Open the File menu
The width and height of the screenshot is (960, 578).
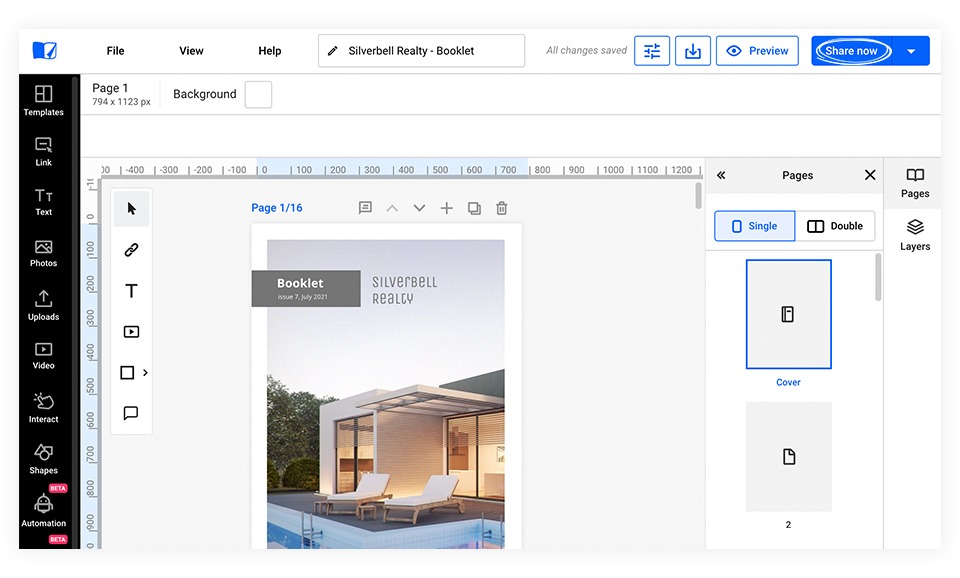(115, 51)
